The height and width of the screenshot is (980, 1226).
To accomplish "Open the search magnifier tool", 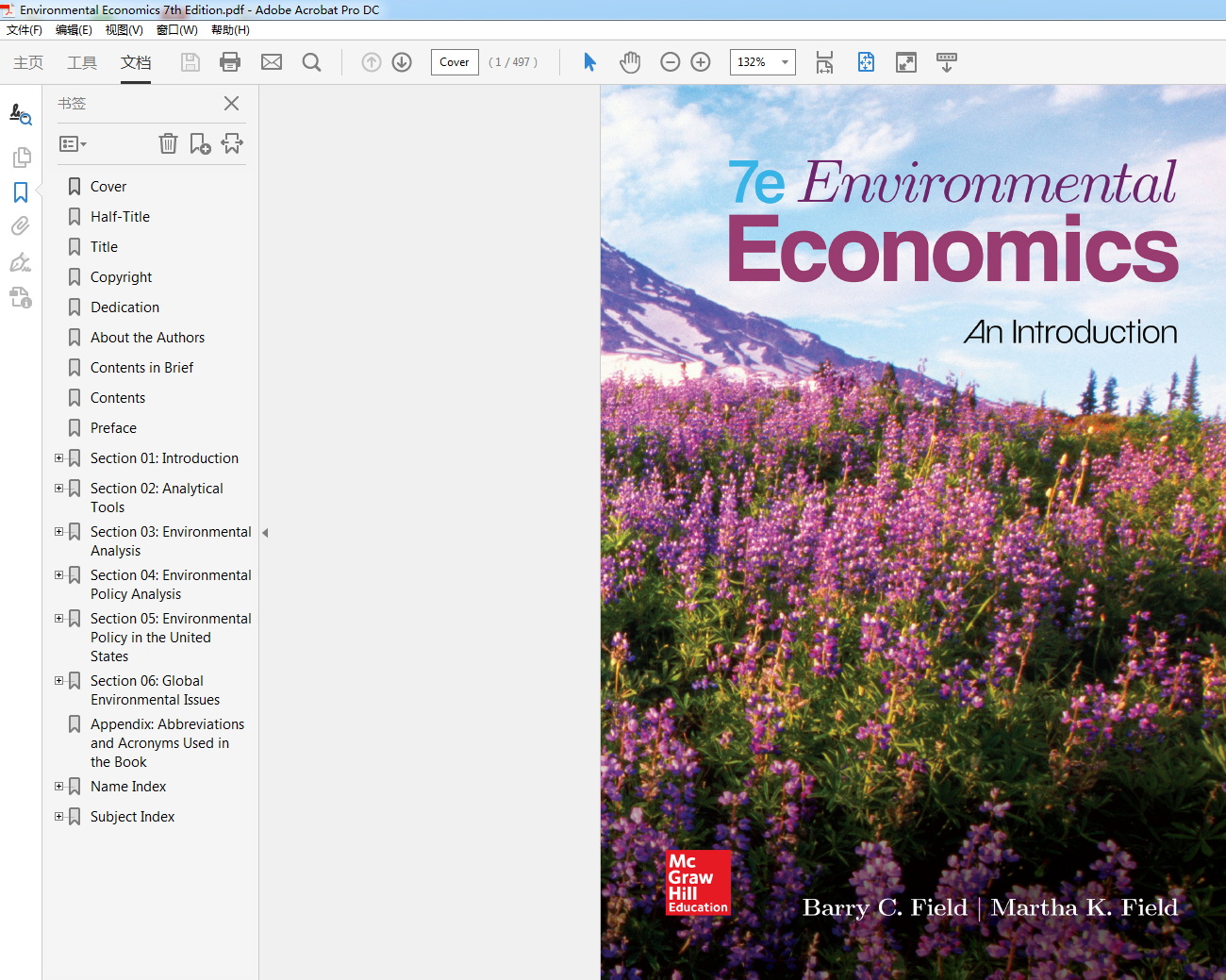I will [311, 62].
